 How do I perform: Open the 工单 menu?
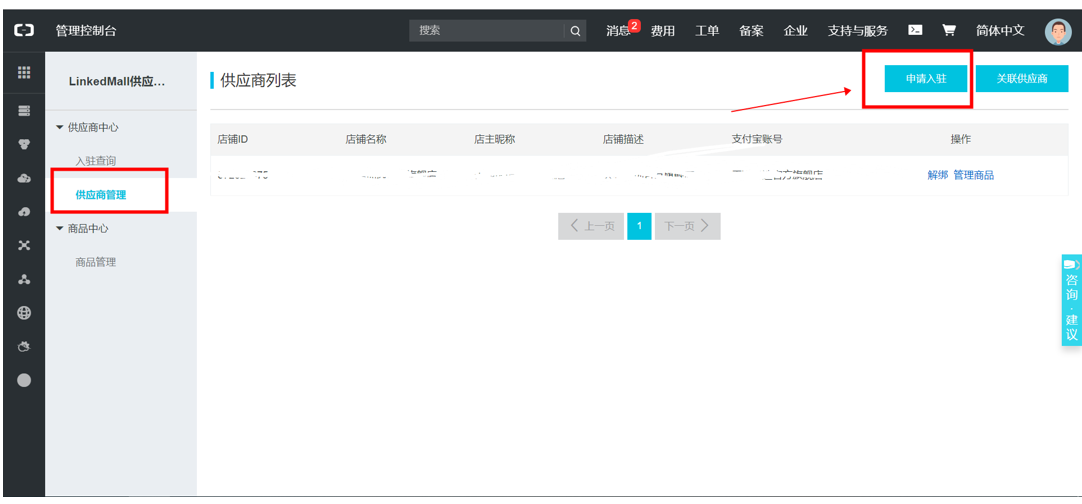click(x=707, y=30)
